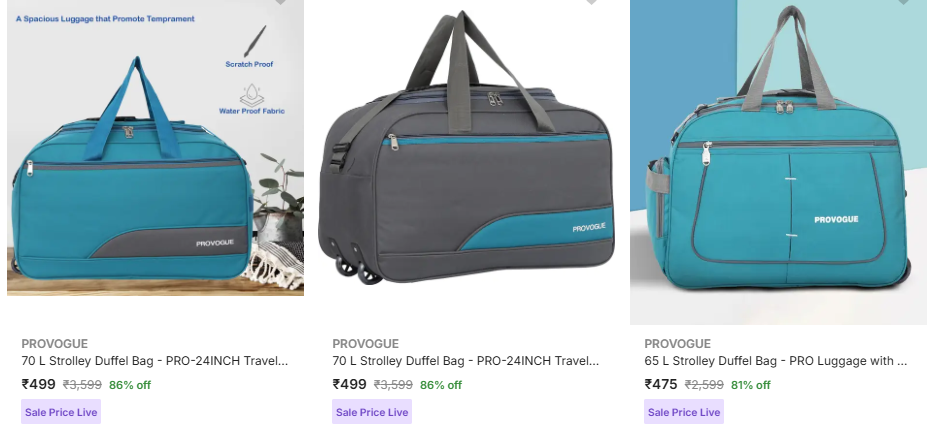Viewport: 932px width, 436px height.
Task: Click ₹499 price of the teal bag
Action: pyautogui.click(x=39, y=384)
